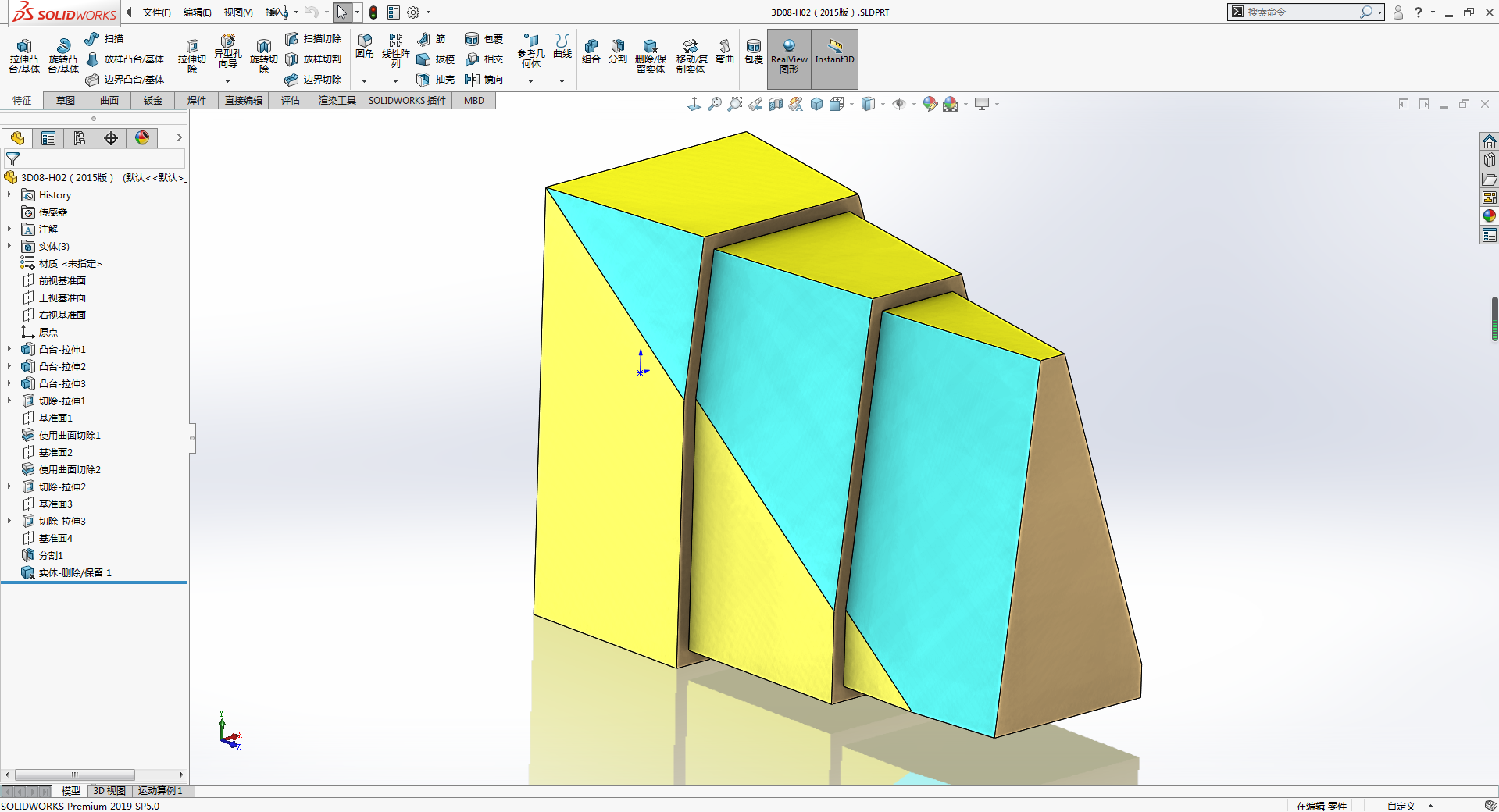Open the 文件(F) menu
The image size is (1499, 812).
point(156,12)
